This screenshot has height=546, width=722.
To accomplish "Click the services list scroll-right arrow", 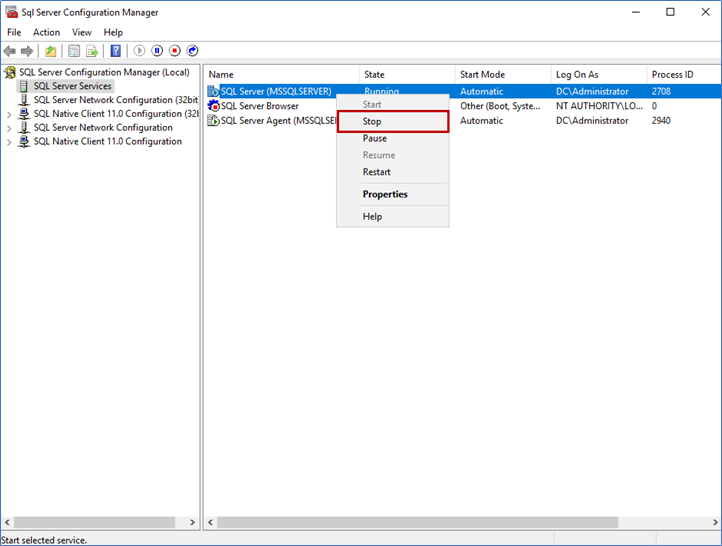I will [715, 522].
